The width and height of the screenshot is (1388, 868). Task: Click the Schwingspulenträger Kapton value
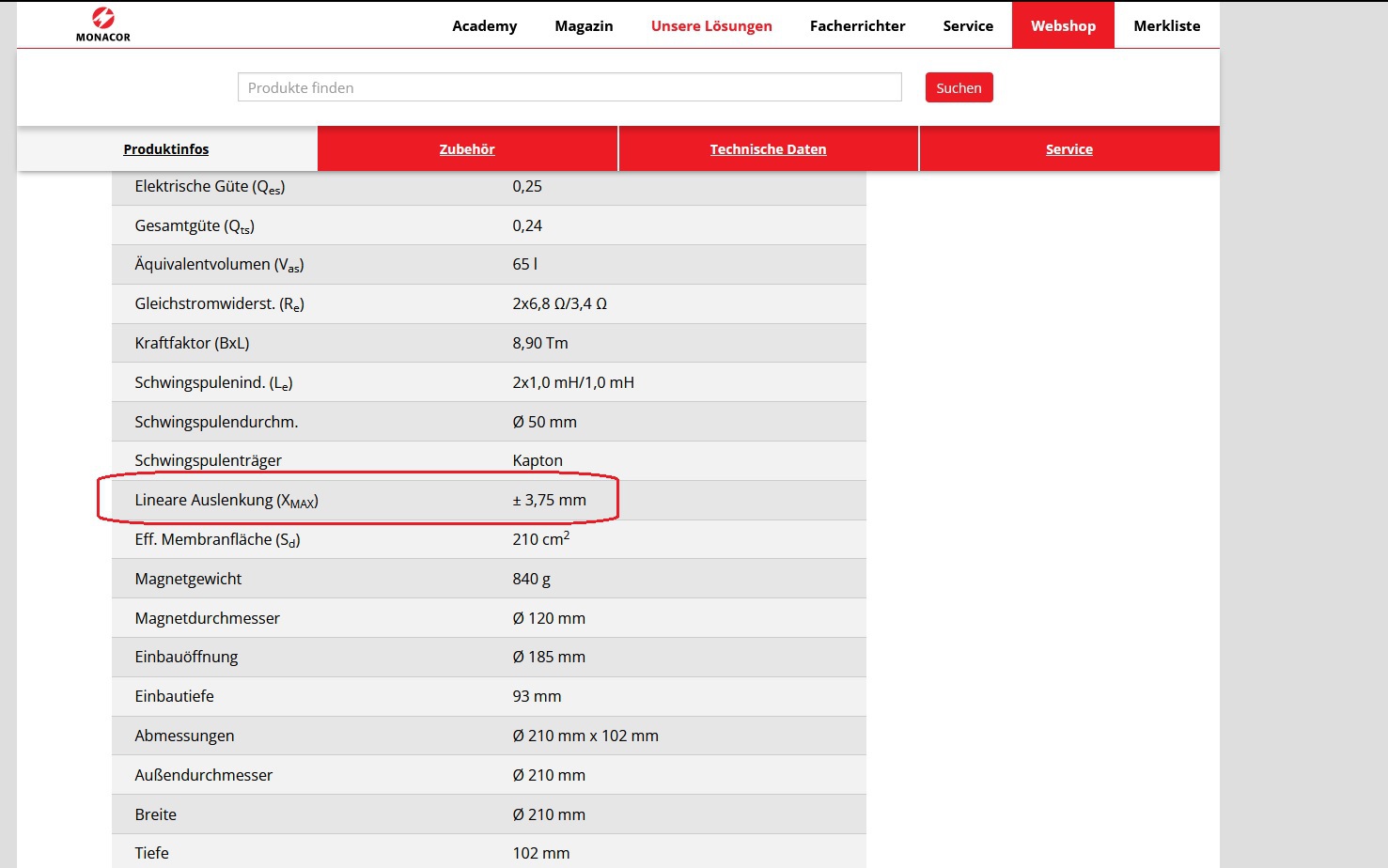point(538,460)
